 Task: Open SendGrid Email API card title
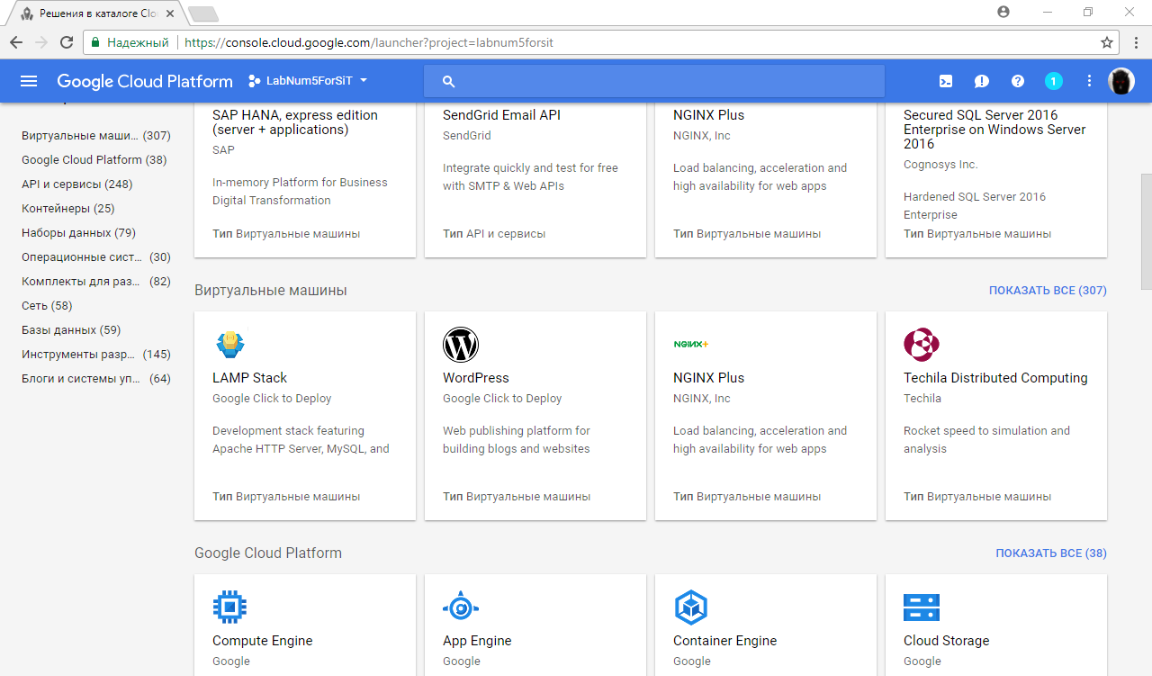tap(502, 115)
